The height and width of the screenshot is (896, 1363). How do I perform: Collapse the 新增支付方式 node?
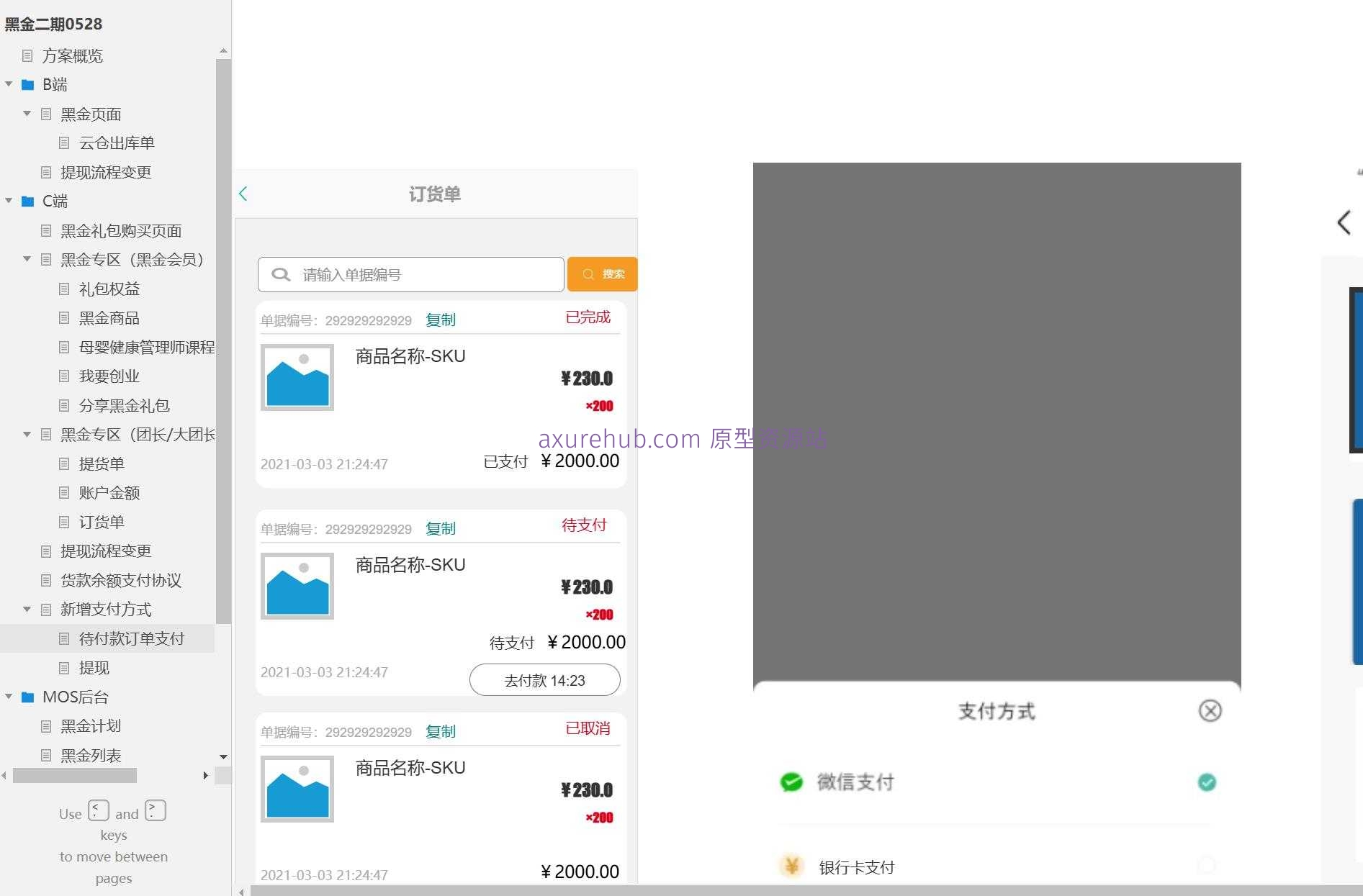(27, 610)
